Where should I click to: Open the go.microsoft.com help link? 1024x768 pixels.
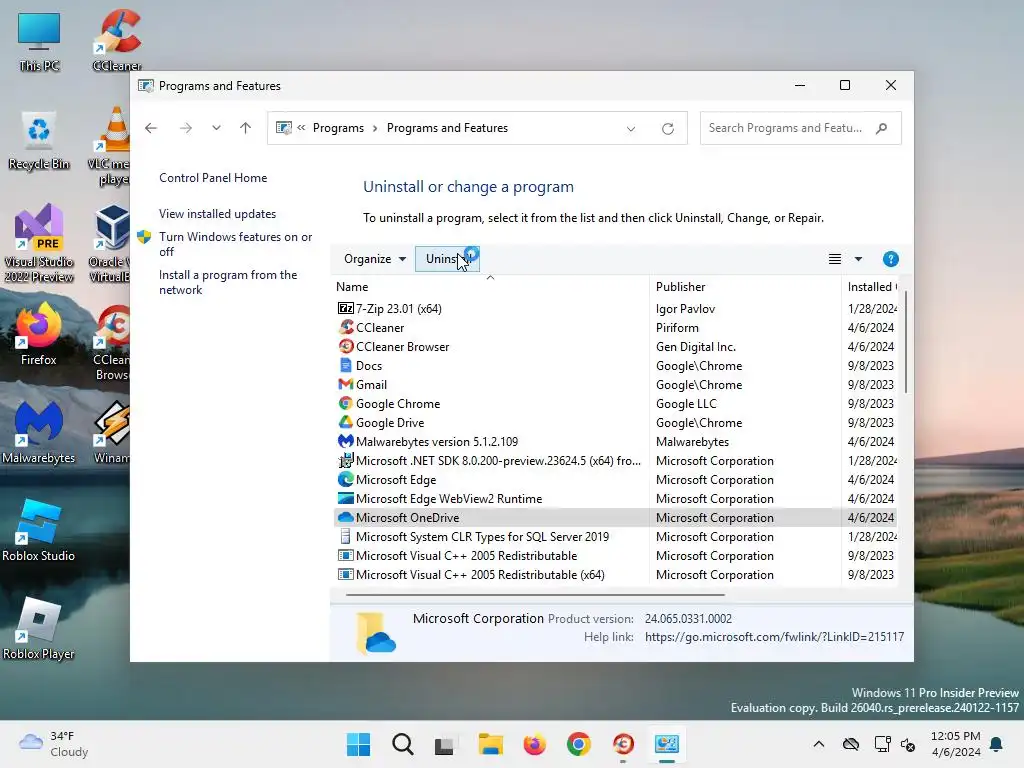coord(775,637)
